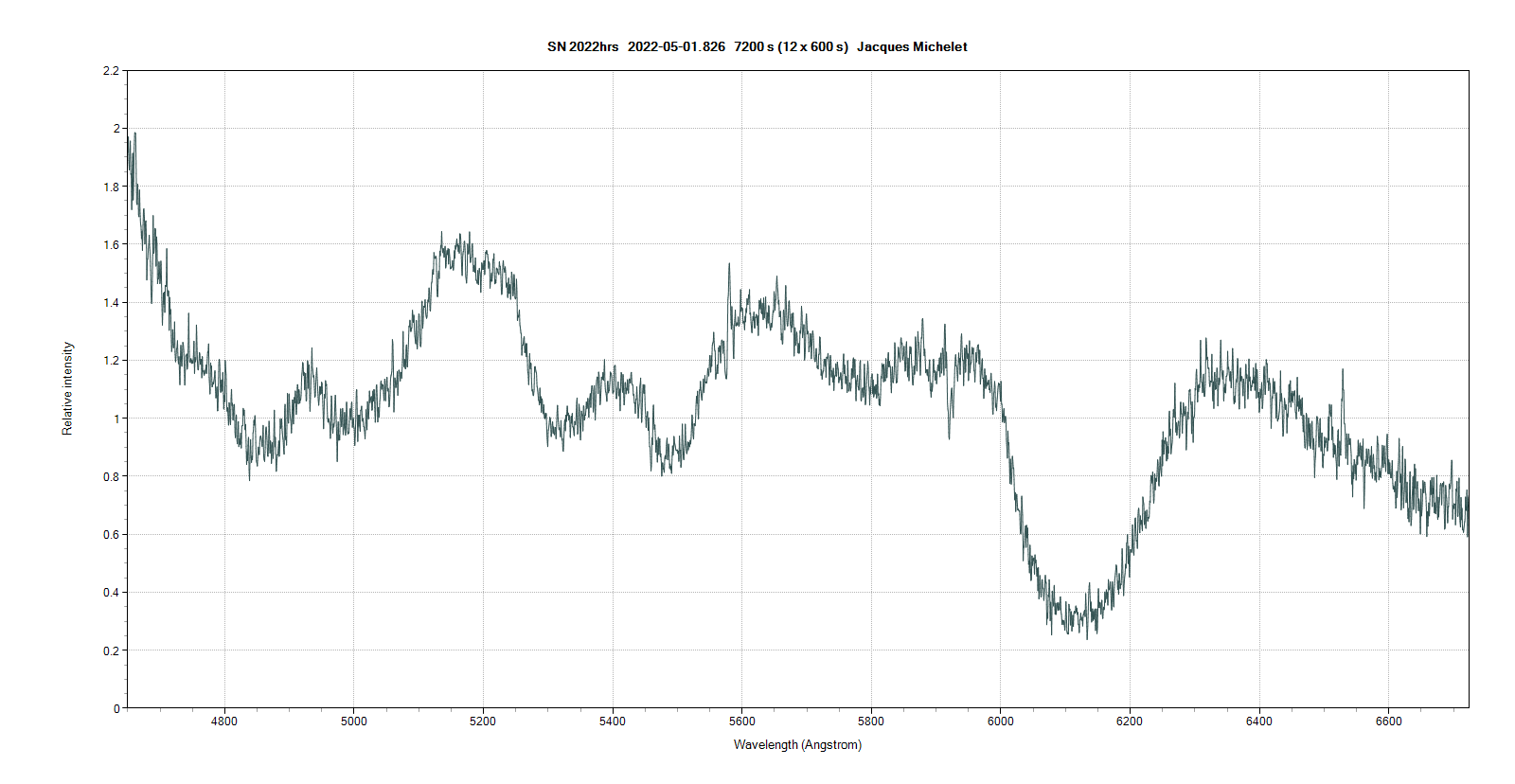
Task: Click the "Relative intensity" y-axis label
Action: (x=67, y=388)
